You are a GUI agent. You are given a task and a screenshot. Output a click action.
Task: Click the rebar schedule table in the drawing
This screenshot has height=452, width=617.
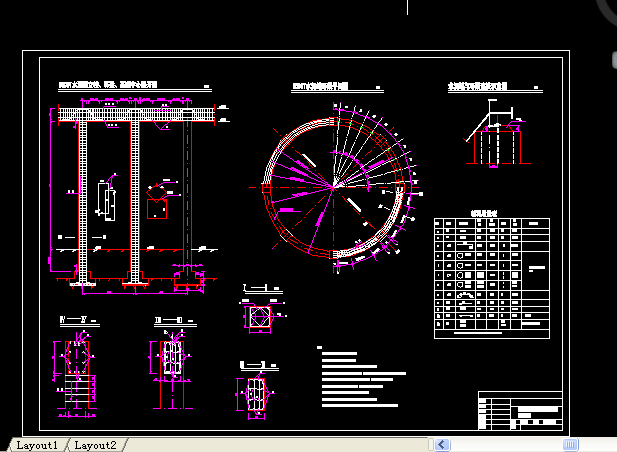click(x=492, y=278)
